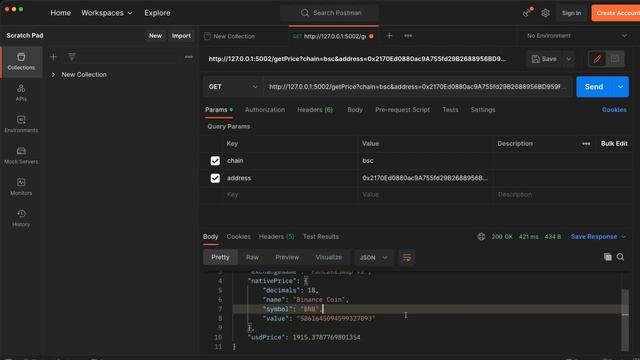640x360 pixels.
Task: Open the Send button dropdown arrow
Action: click(620, 87)
